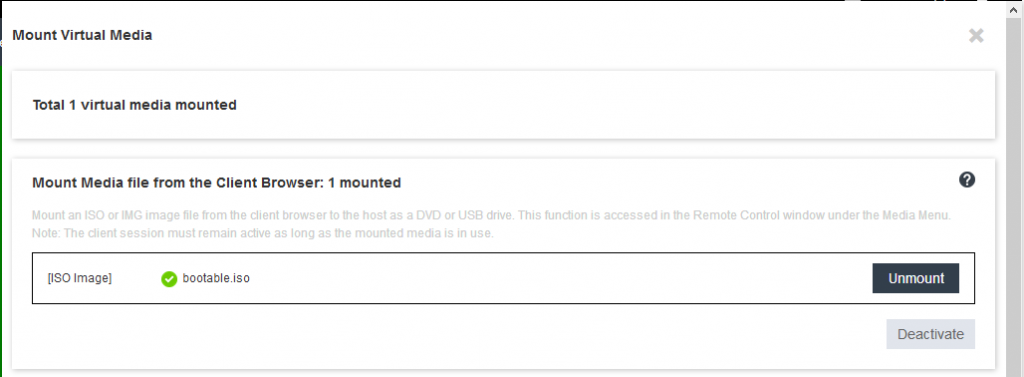
Task: Click the Deactivate button
Action: (x=930, y=335)
